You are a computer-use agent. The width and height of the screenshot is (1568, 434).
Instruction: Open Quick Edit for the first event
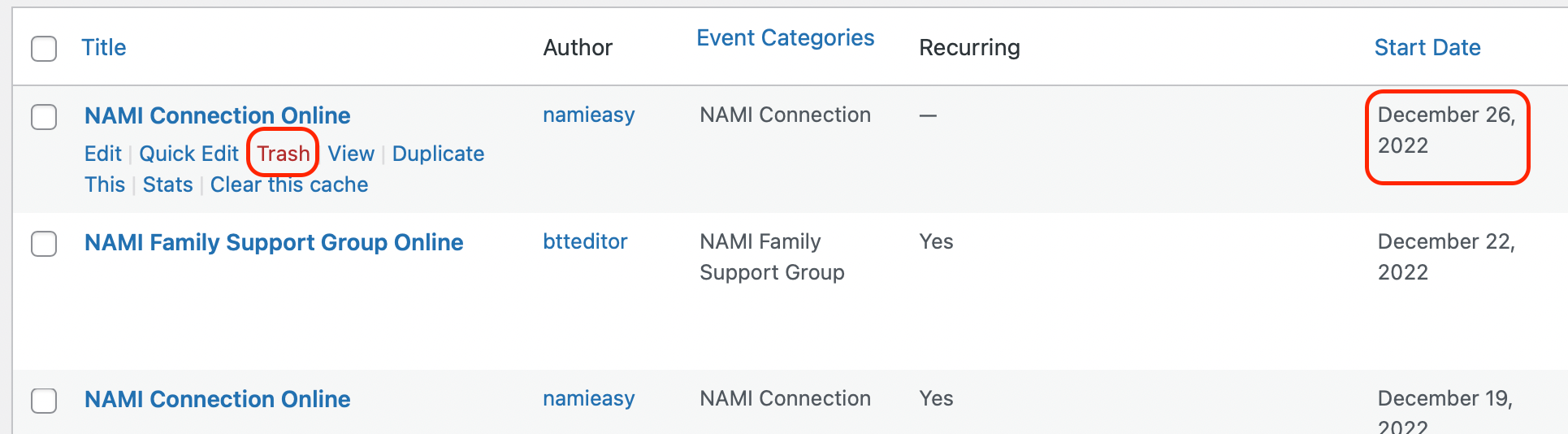coord(188,154)
